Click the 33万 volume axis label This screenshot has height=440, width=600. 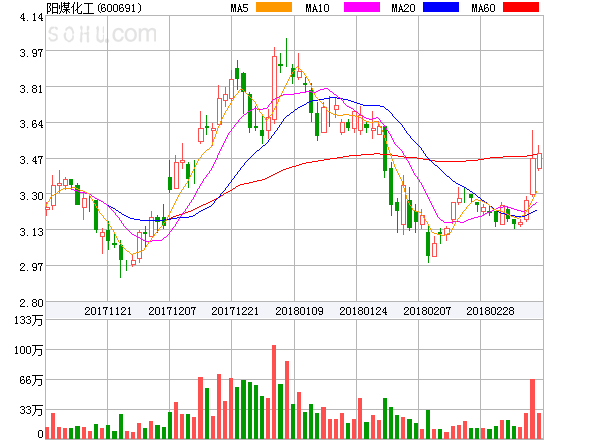31,410
